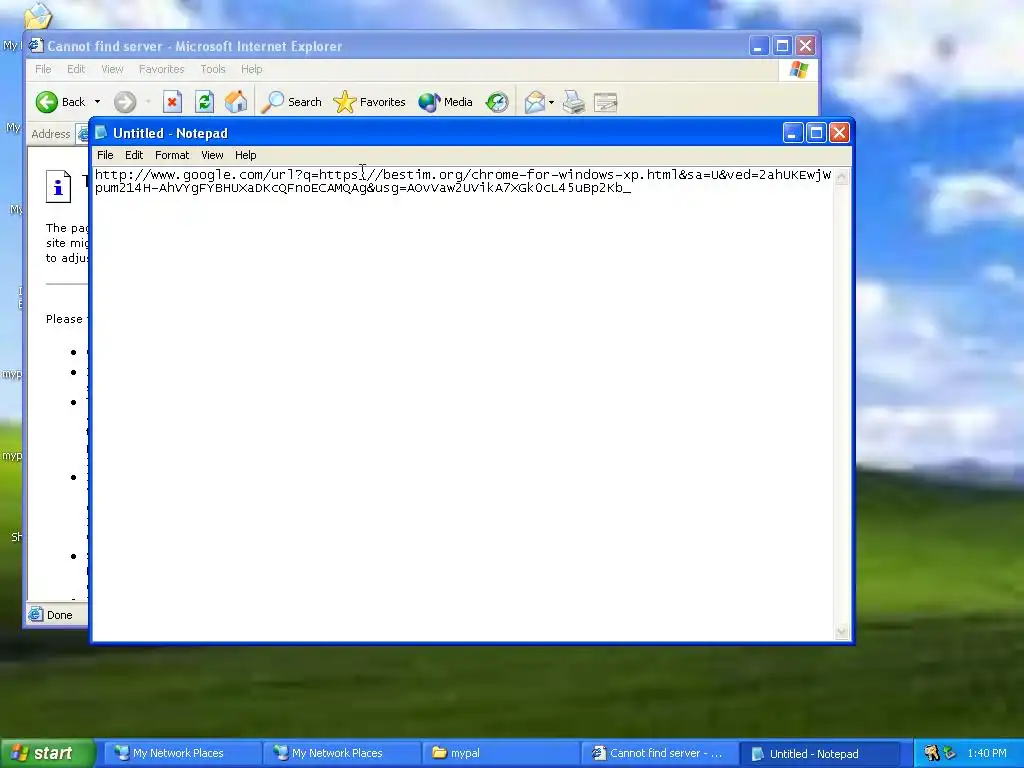This screenshot has height=768, width=1024.
Task: Click the grayed Forward arrow in Internet Explorer
Action: tap(125, 102)
